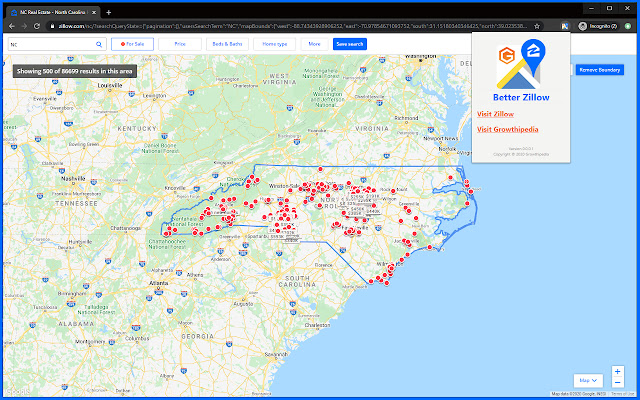Click the Showing 500 results banner
Image resolution: width=640 pixels, height=400 pixels.
[75, 71]
